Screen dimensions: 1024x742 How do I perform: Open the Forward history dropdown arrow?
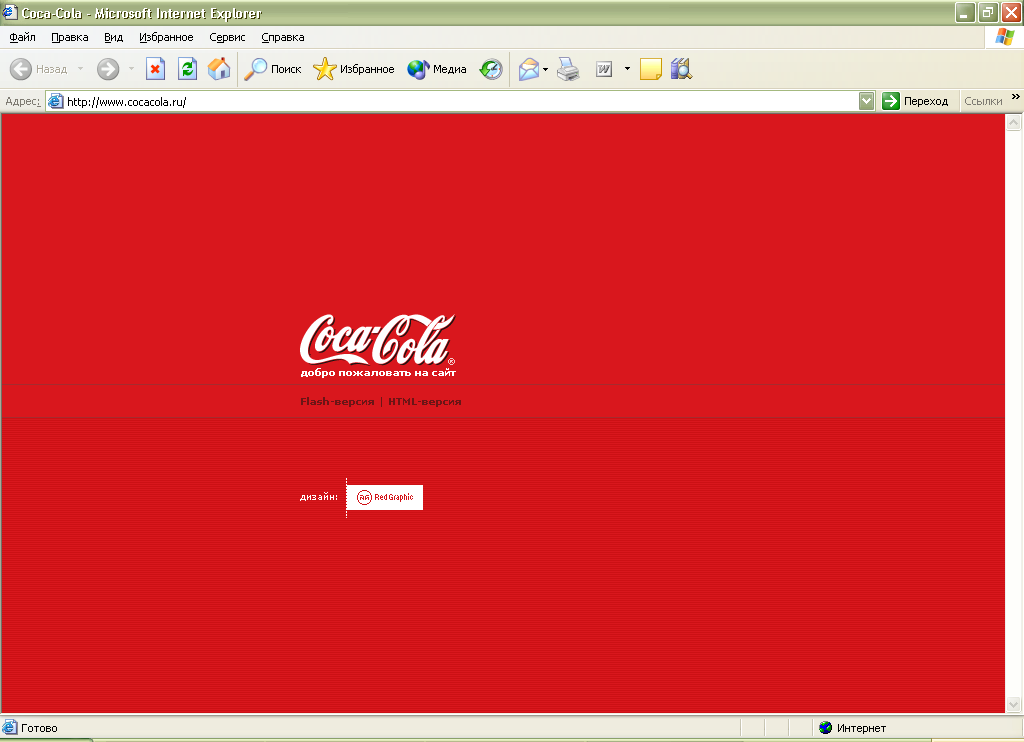[x=131, y=69]
